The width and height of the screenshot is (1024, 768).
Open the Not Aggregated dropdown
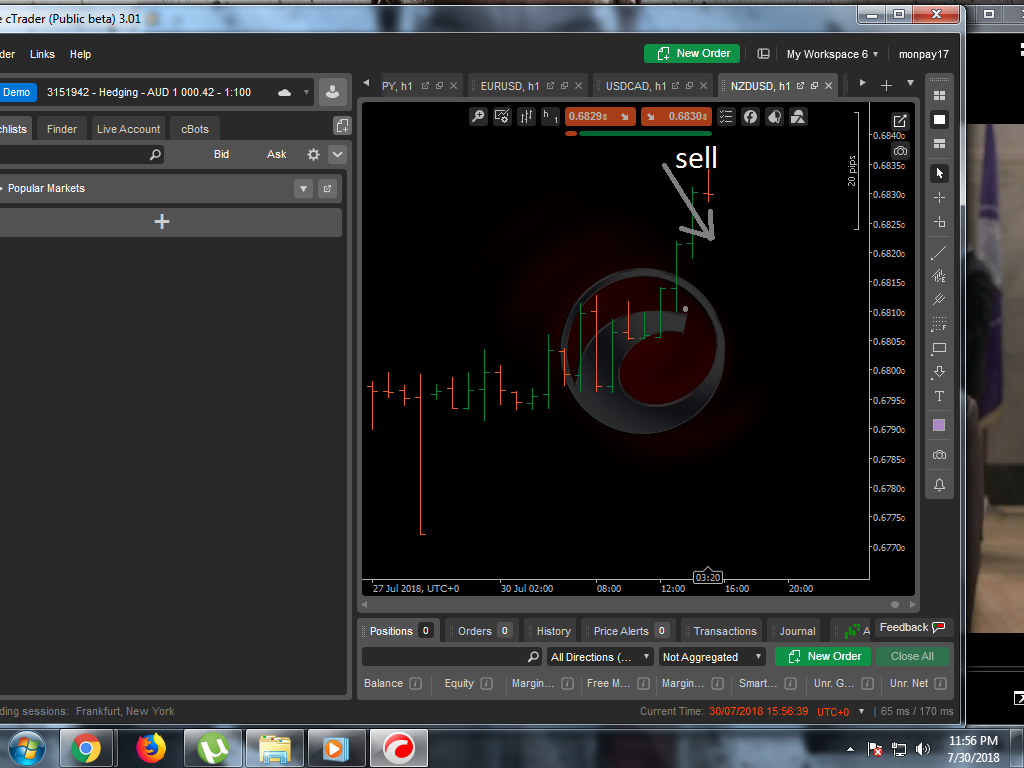(712, 657)
